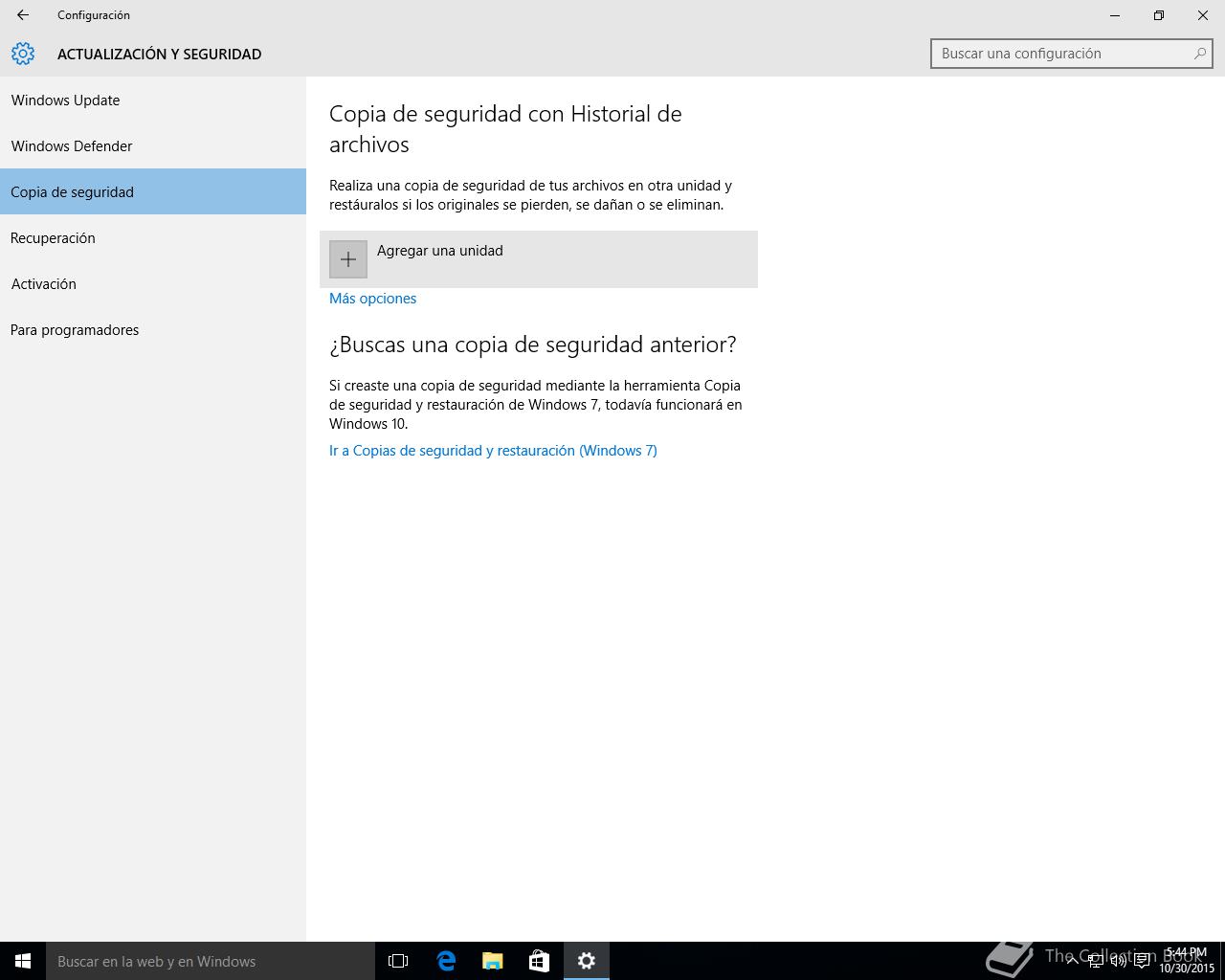Image resolution: width=1225 pixels, height=980 pixels.
Task: Open the network status tray icon
Action: pyautogui.click(x=1096, y=961)
